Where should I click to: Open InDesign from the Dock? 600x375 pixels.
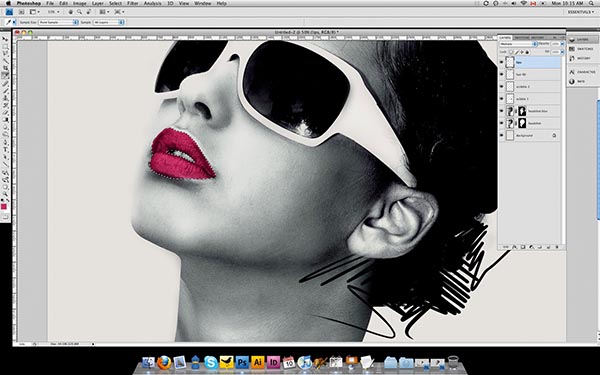tap(274, 362)
